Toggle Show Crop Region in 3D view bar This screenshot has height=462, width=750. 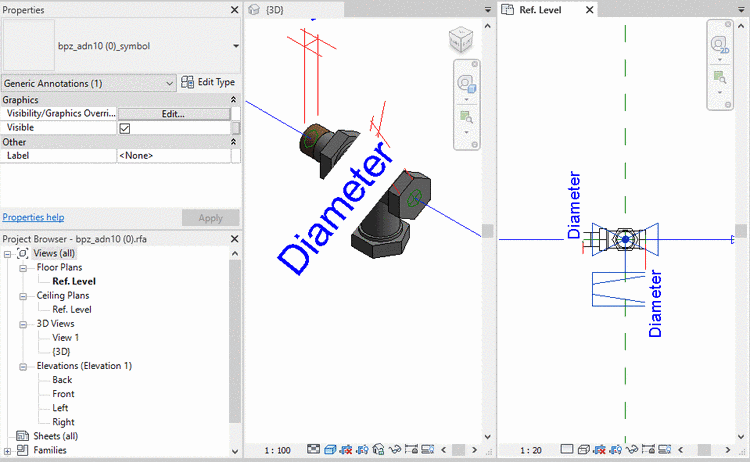click(x=363, y=449)
